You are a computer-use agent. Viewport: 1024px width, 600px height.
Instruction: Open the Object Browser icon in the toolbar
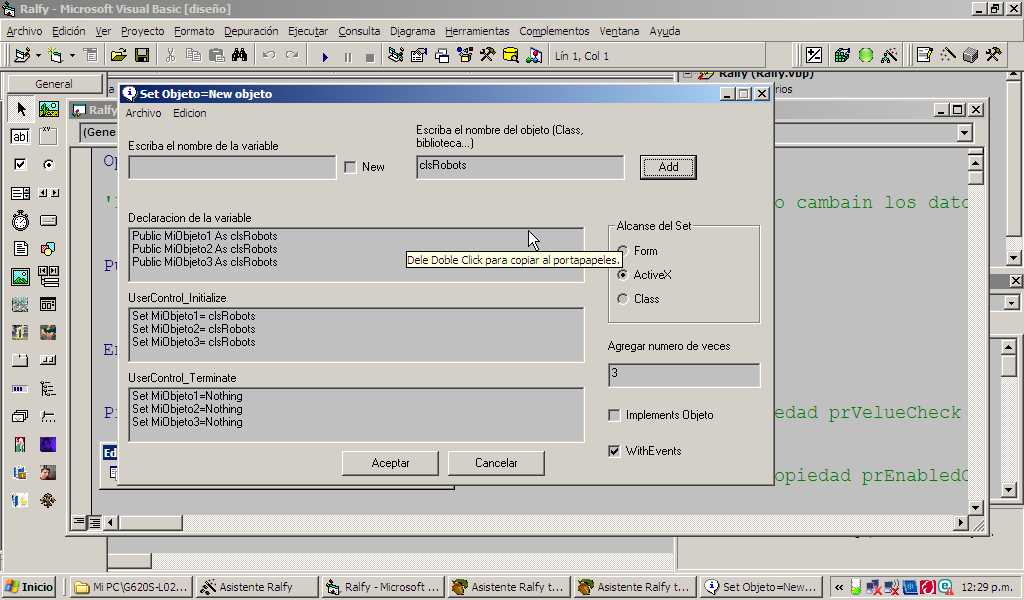tap(465, 55)
